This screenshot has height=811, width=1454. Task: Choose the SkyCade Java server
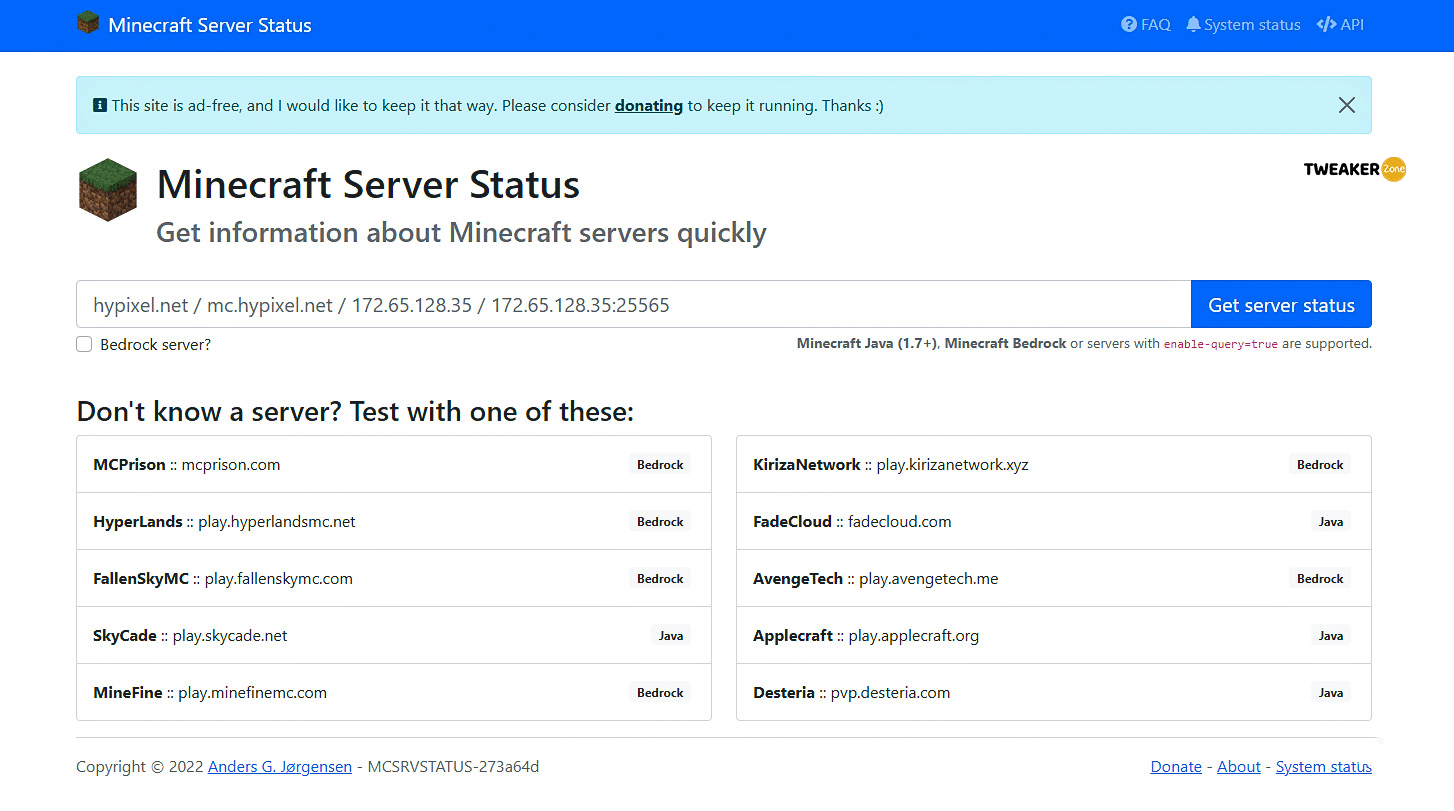pos(393,635)
